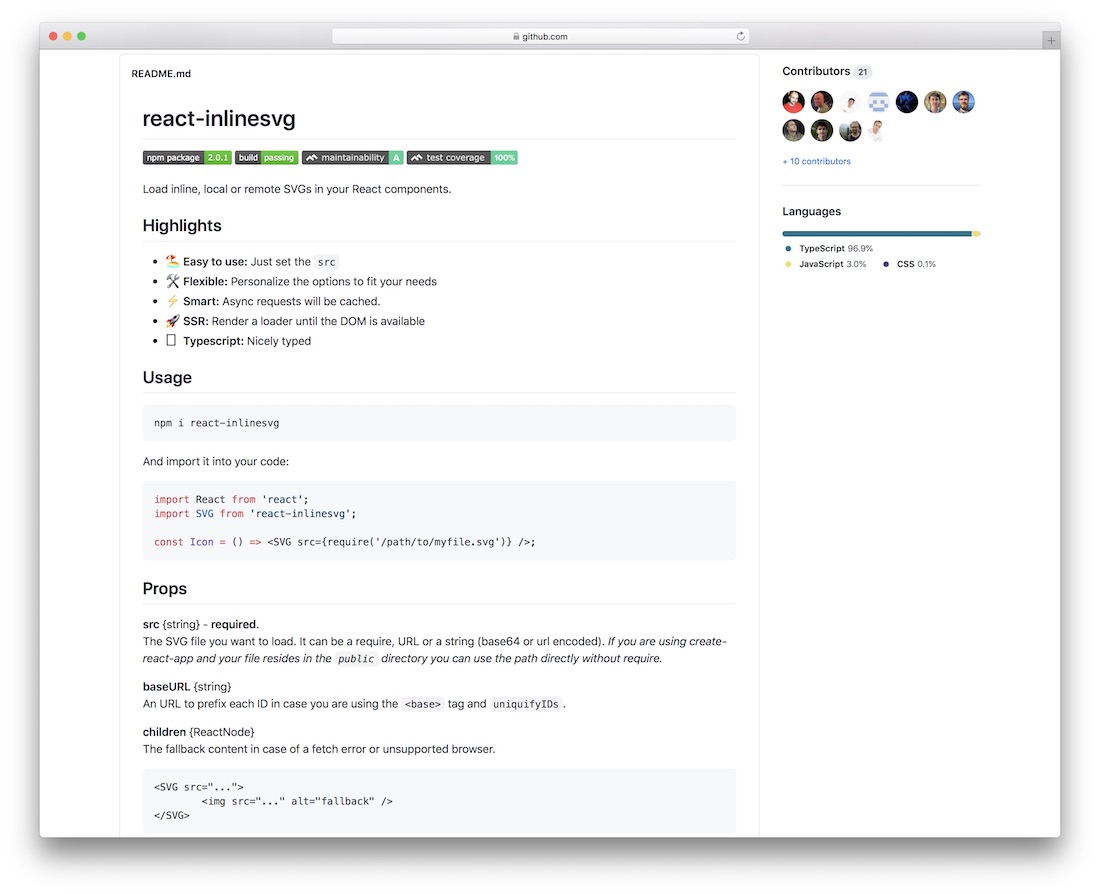Click the test coverage 100% badge

click(x=462, y=157)
